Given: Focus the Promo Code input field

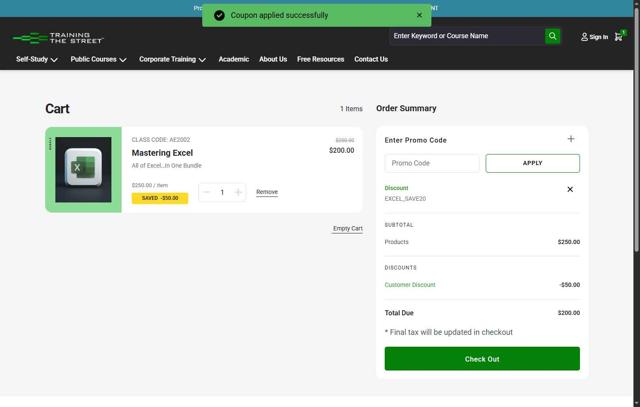Looking at the screenshot, I should [x=432, y=163].
